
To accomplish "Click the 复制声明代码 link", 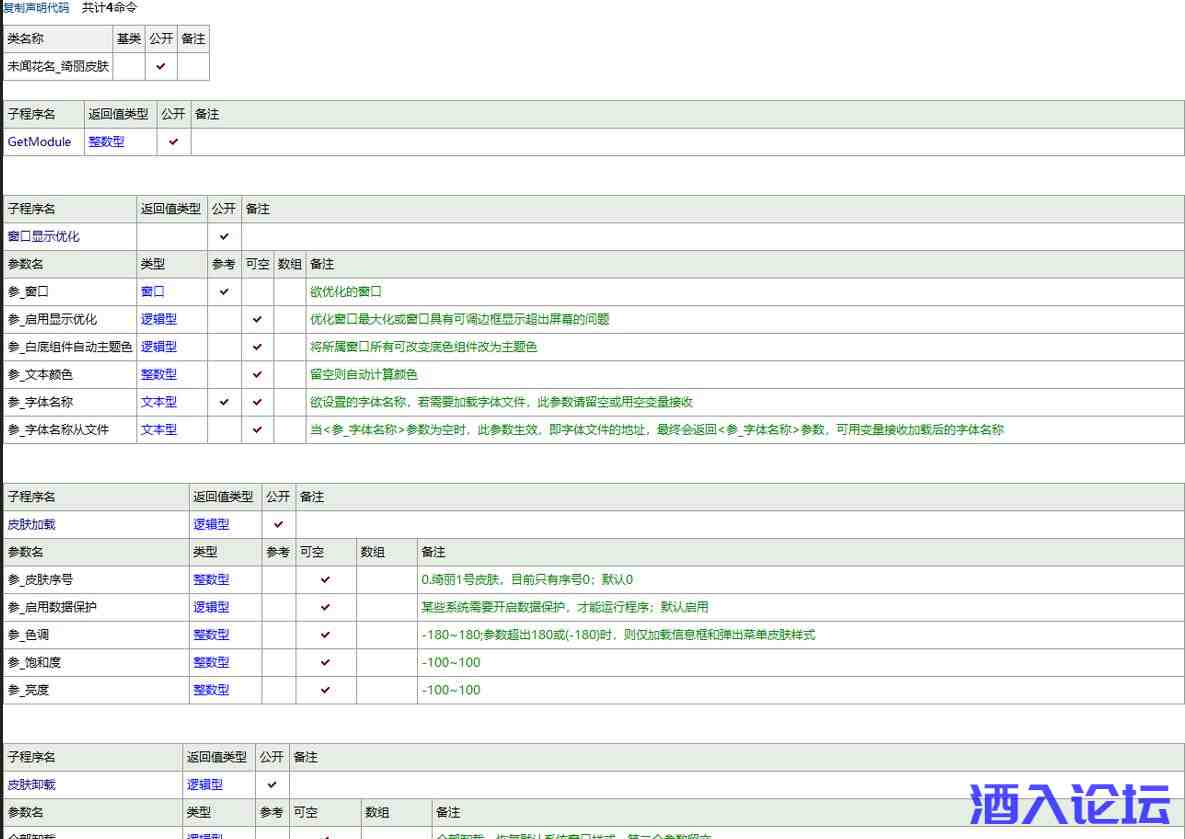I will click(x=36, y=8).
